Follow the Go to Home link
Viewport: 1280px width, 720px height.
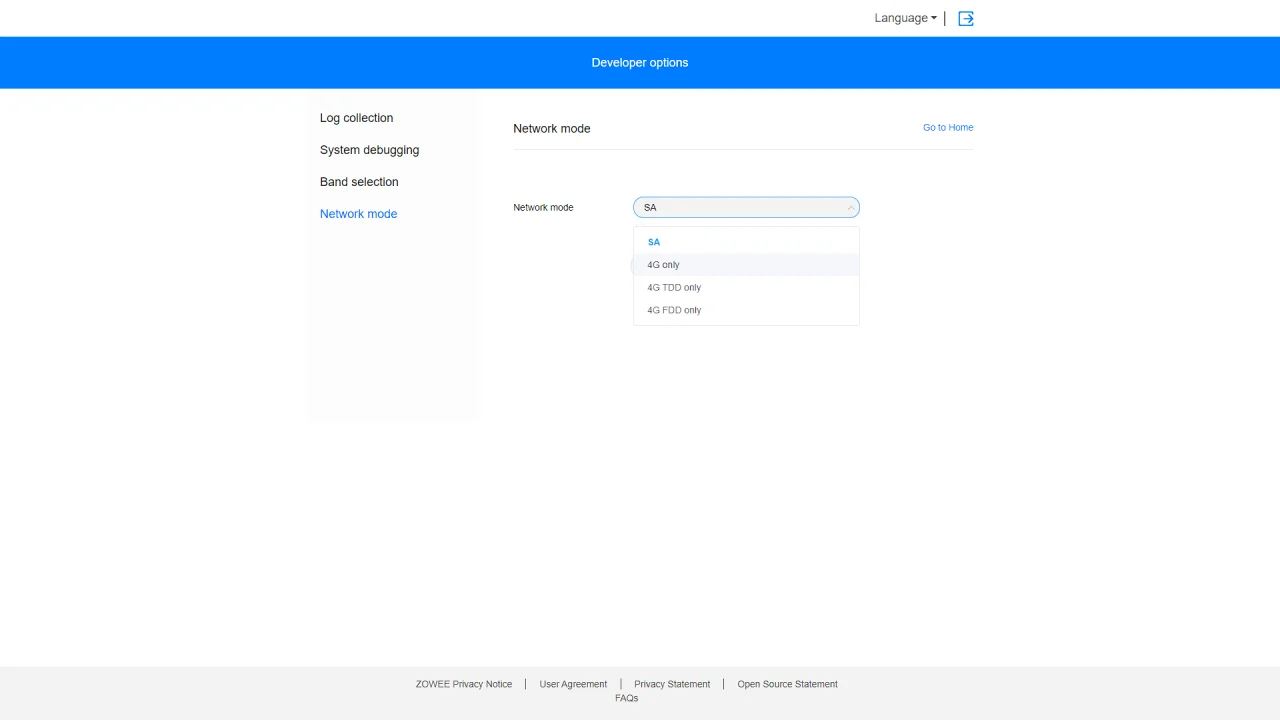point(948,127)
